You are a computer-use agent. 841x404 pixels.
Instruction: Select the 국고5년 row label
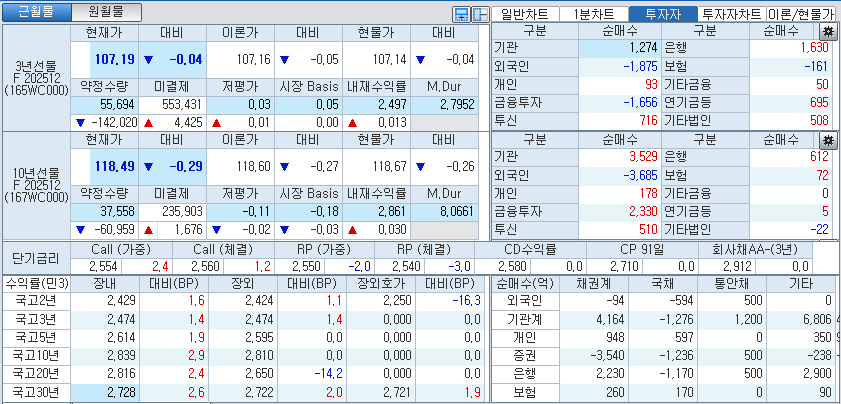tap(36, 338)
